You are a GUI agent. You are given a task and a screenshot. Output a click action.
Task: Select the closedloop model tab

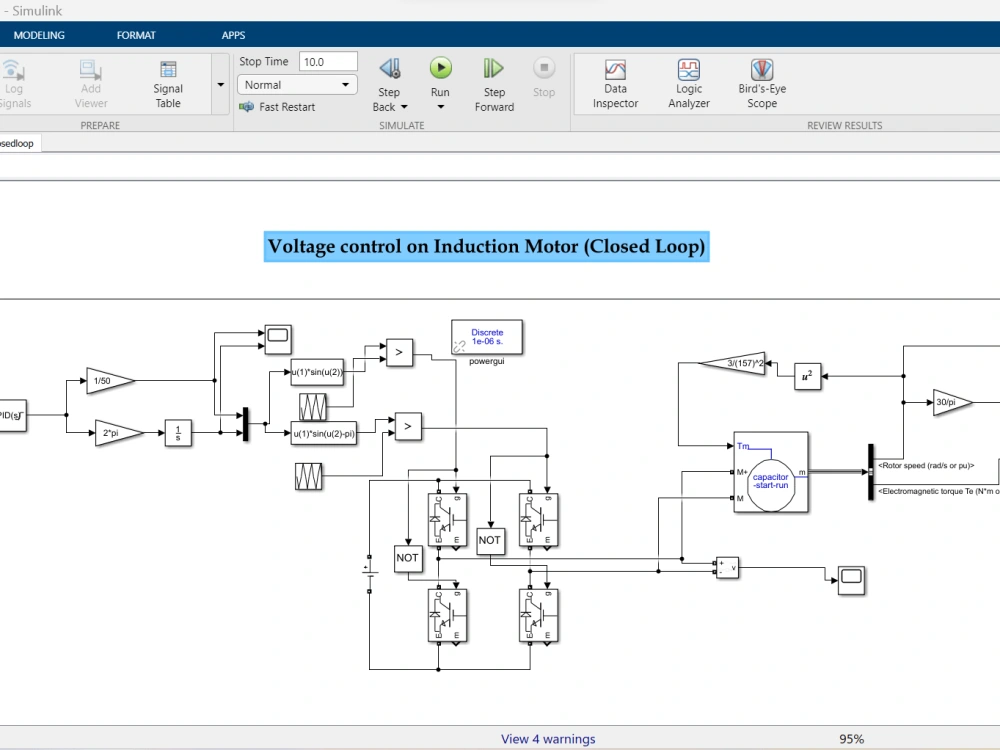[x=17, y=142]
